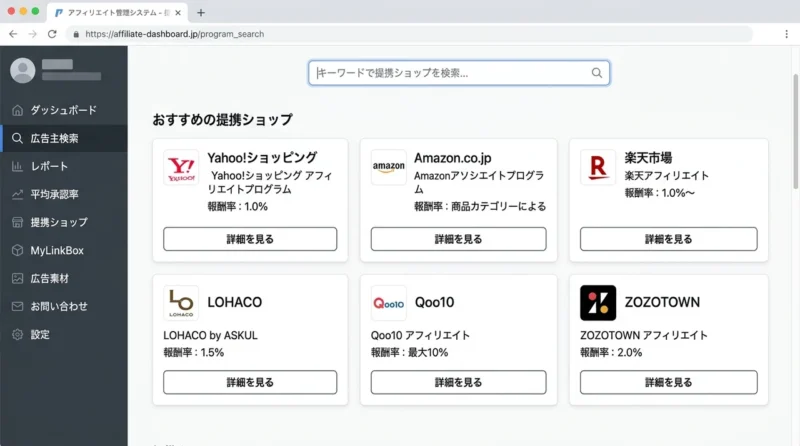Open 平均承認率 in sidebar
The width and height of the screenshot is (800, 446).
click(x=64, y=194)
